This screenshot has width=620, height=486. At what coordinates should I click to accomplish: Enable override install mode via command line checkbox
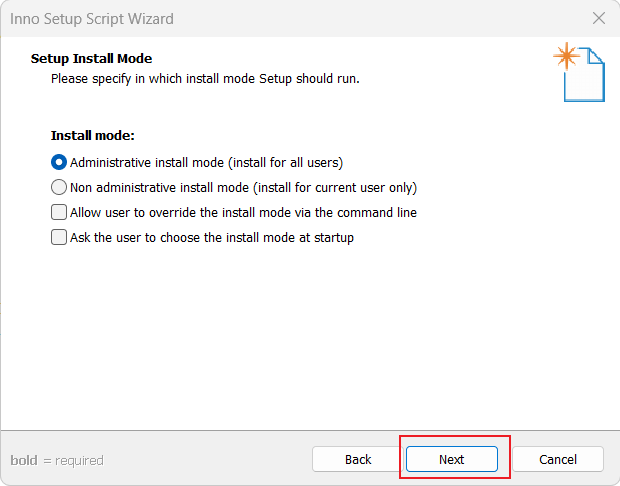pos(59,212)
